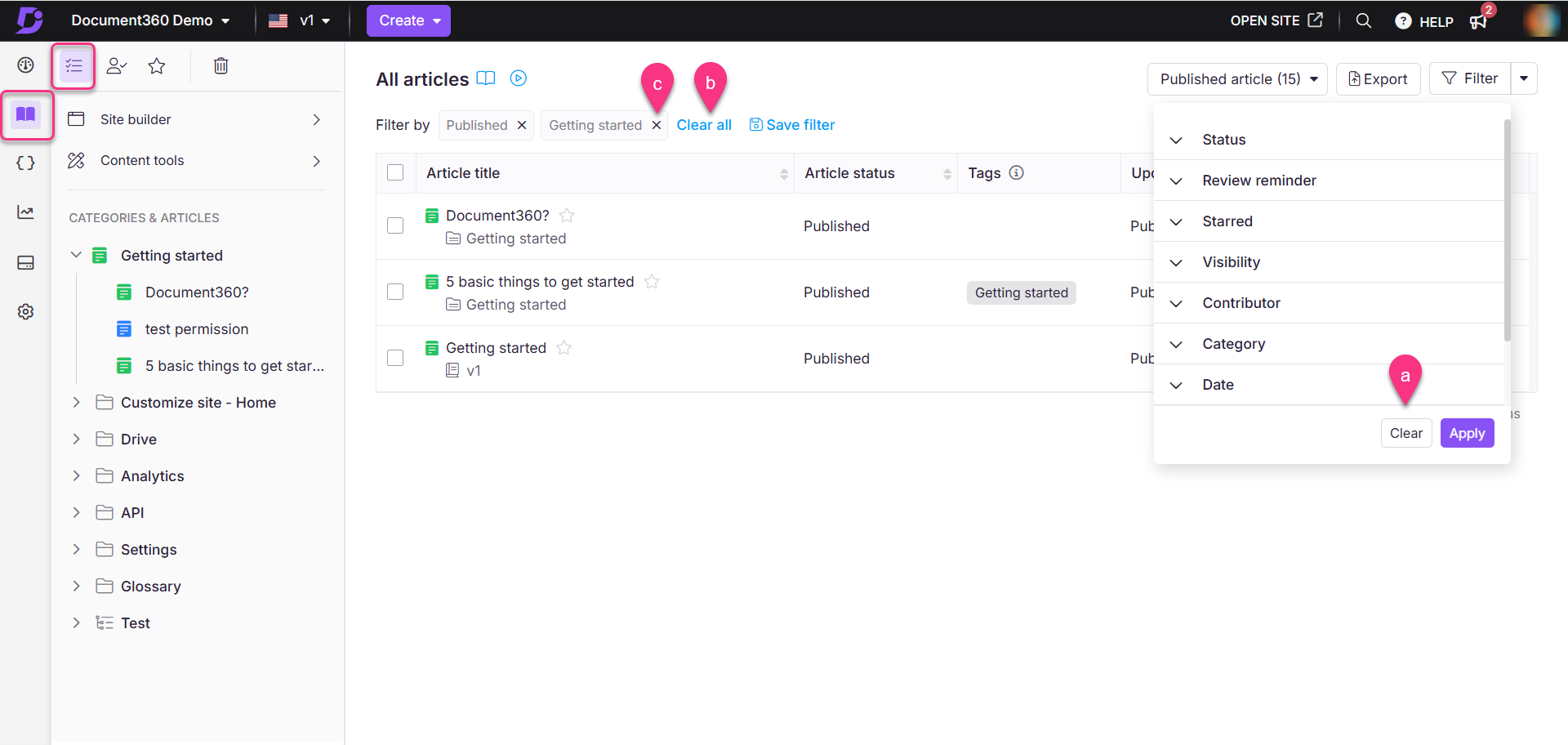1568x745 pixels.
Task: Click Clear in the filter panel
Action: point(1406,433)
